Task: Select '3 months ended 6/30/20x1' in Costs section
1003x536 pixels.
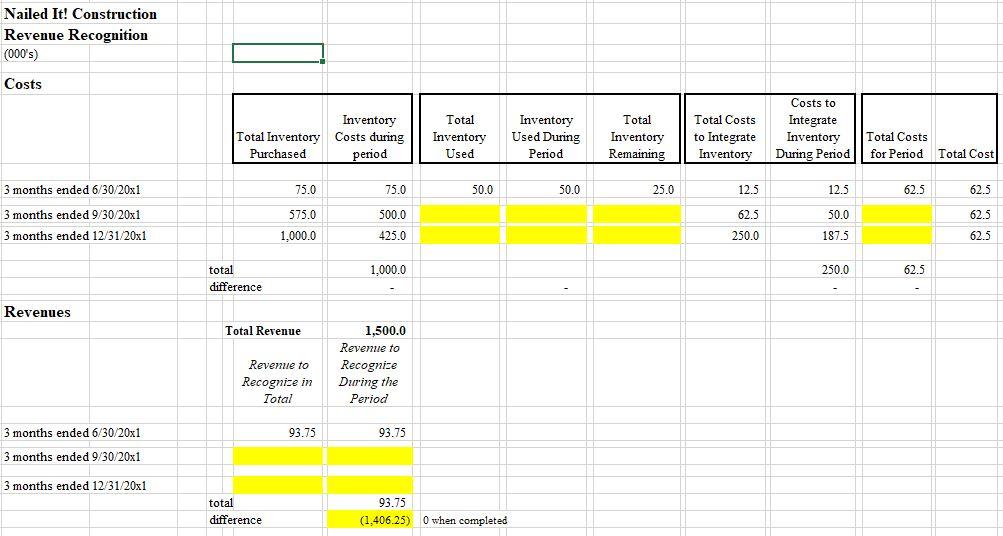Action: [x=72, y=190]
